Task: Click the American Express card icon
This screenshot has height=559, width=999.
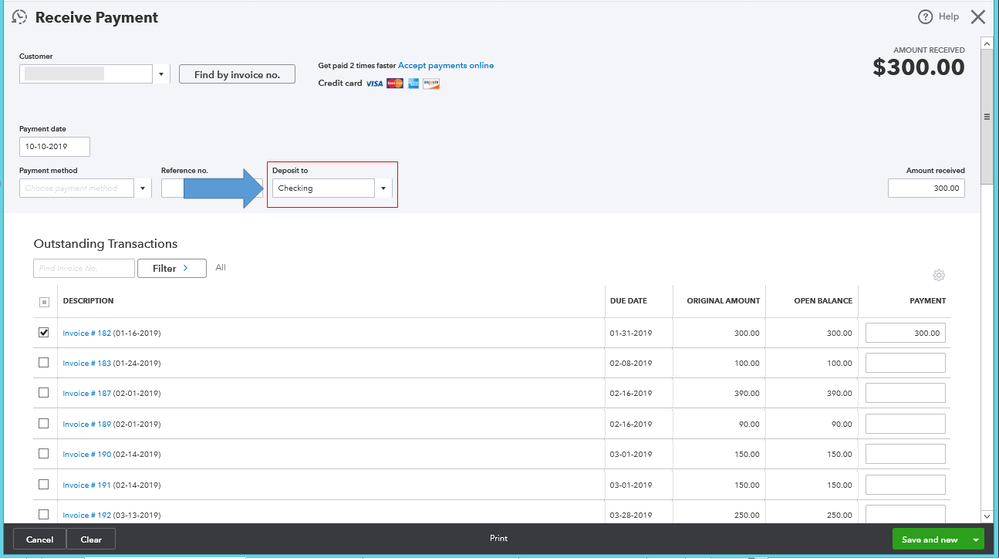Action: [x=413, y=83]
